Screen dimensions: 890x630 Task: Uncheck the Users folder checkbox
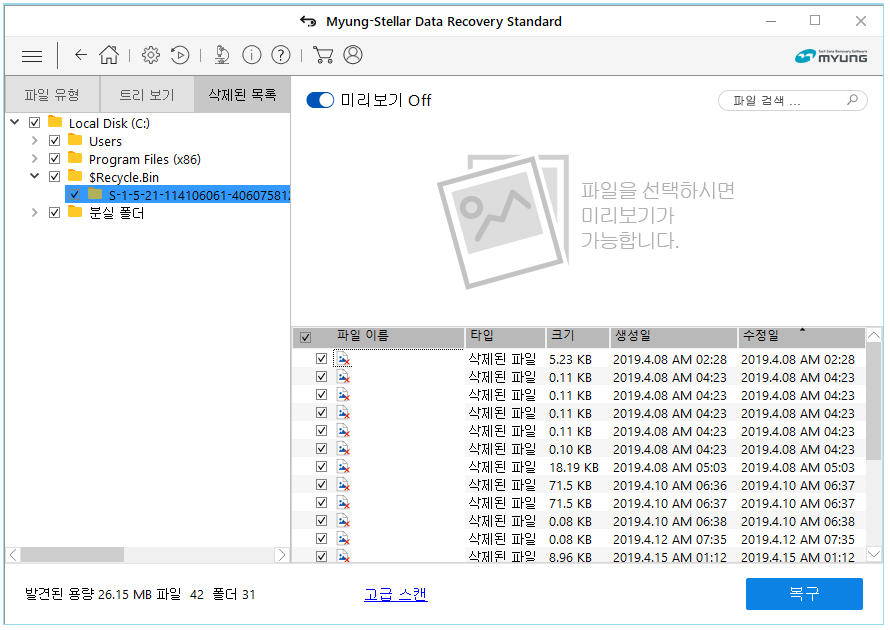54,141
